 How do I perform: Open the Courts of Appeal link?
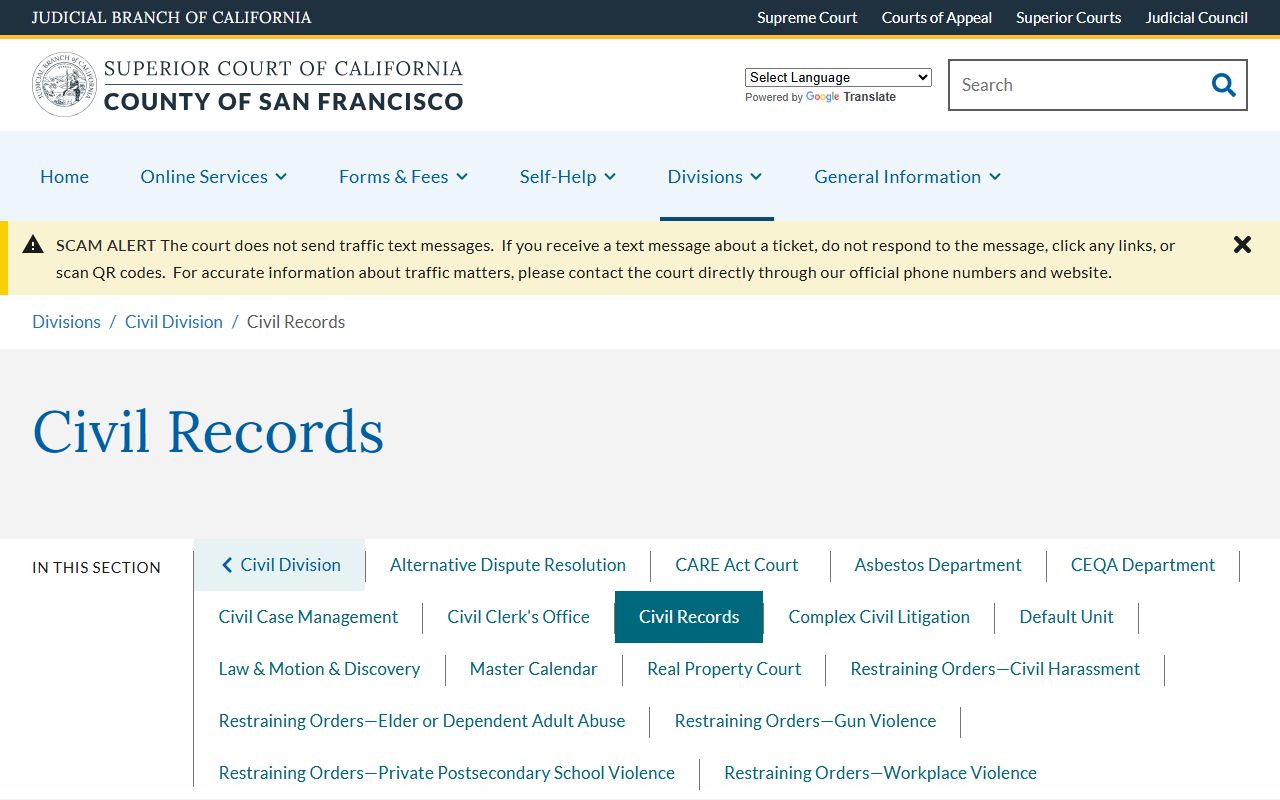(937, 17)
